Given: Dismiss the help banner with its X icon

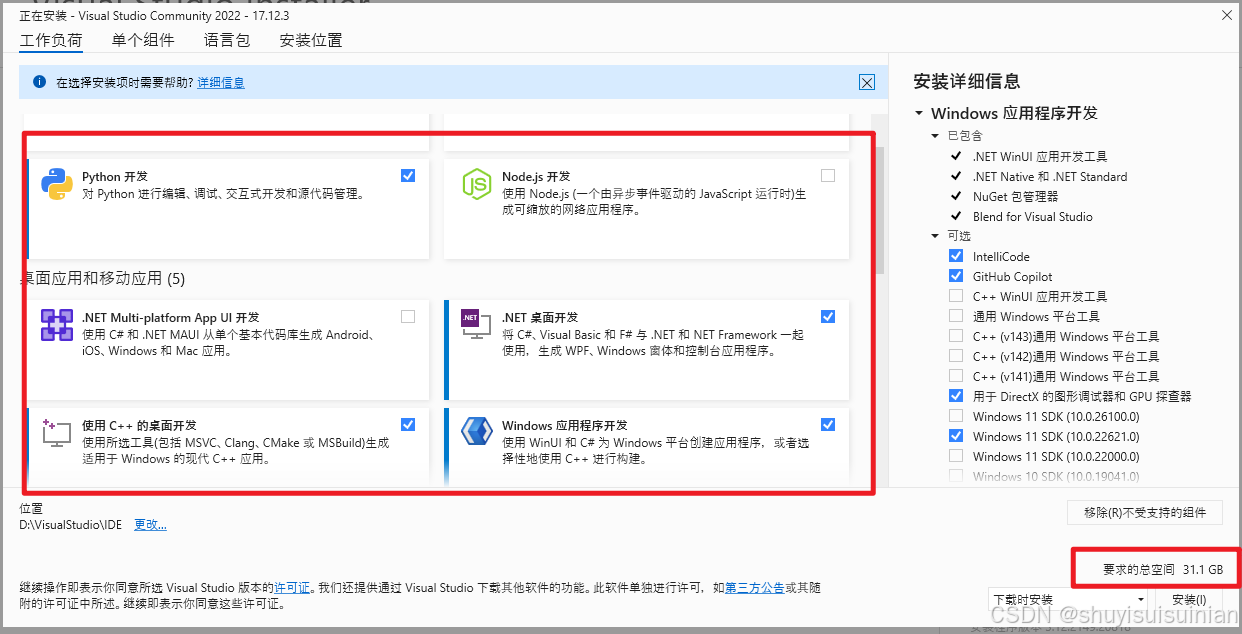Looking at the screenshot, I should (867, 83).
